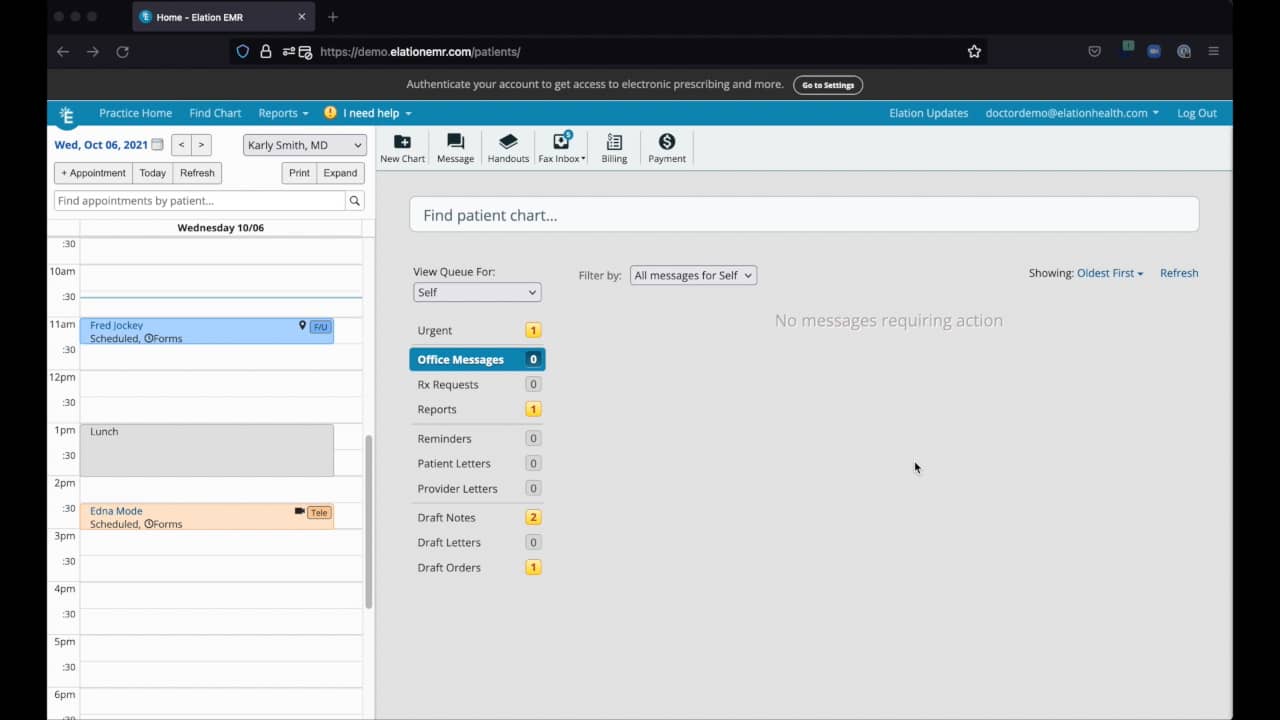1280x720 pixels.
Task: Click the Expand schedule button
Action: (x=340, y=173)
